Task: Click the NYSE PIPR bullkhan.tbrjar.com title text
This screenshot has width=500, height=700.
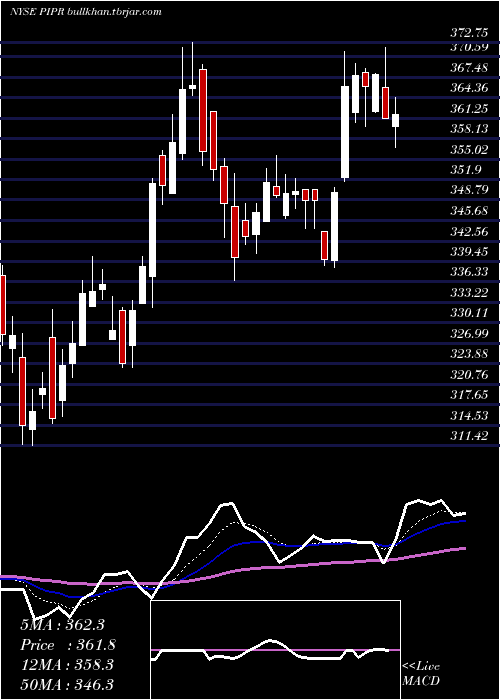Action: 86,12
